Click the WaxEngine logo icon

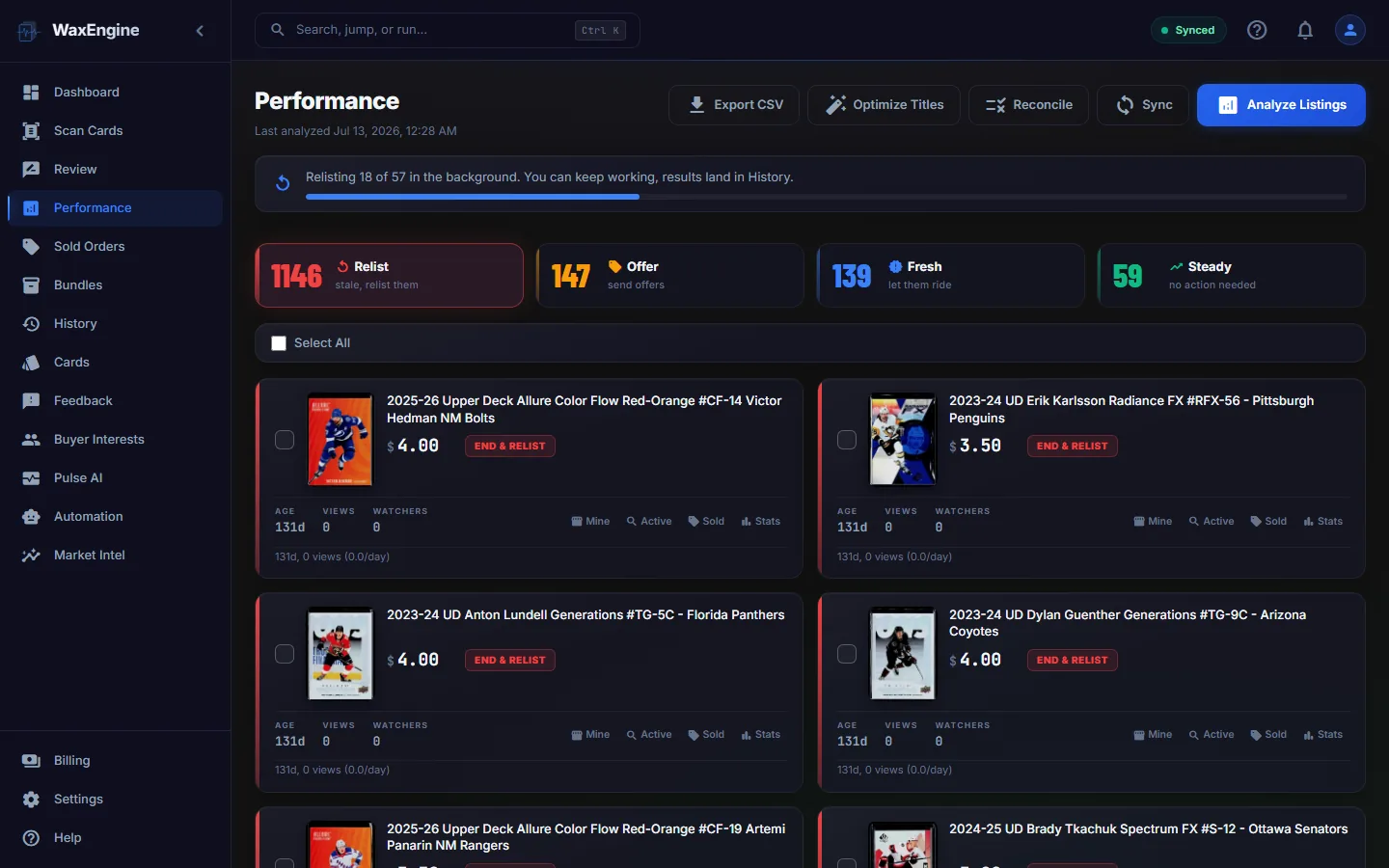(28, 31)
